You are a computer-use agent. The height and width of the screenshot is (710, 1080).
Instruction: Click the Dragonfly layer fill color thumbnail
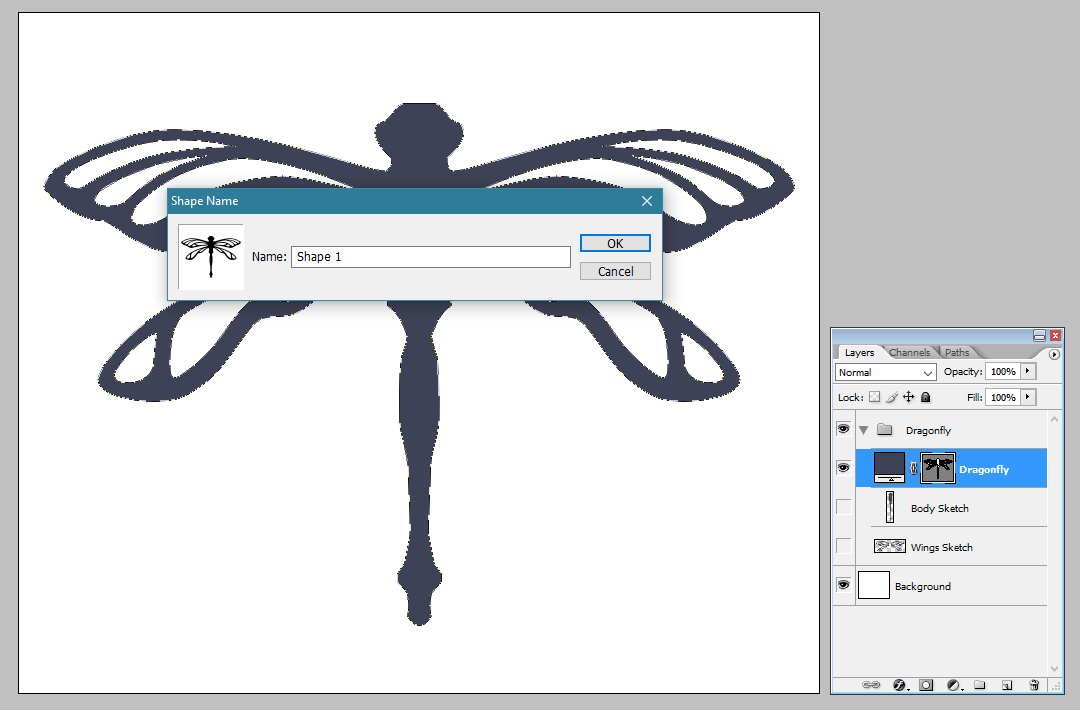[x=889, y=468]
